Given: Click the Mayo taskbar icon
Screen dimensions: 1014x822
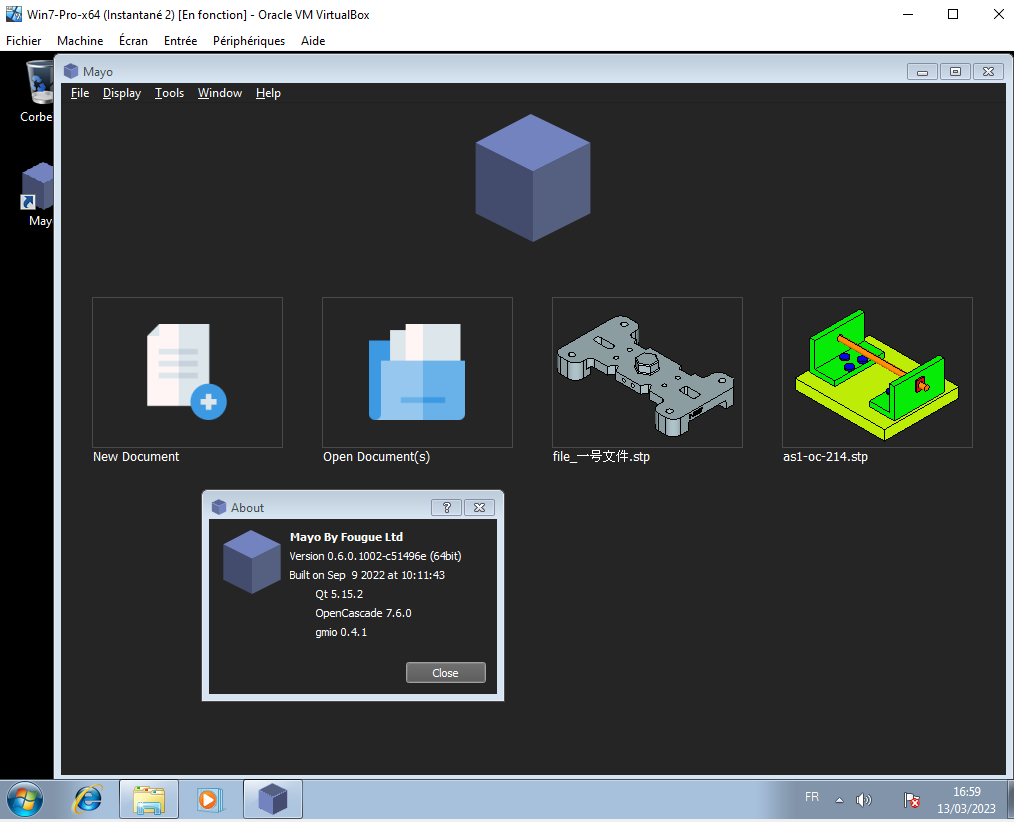Looking at the screenshot, I should (273, 799).
